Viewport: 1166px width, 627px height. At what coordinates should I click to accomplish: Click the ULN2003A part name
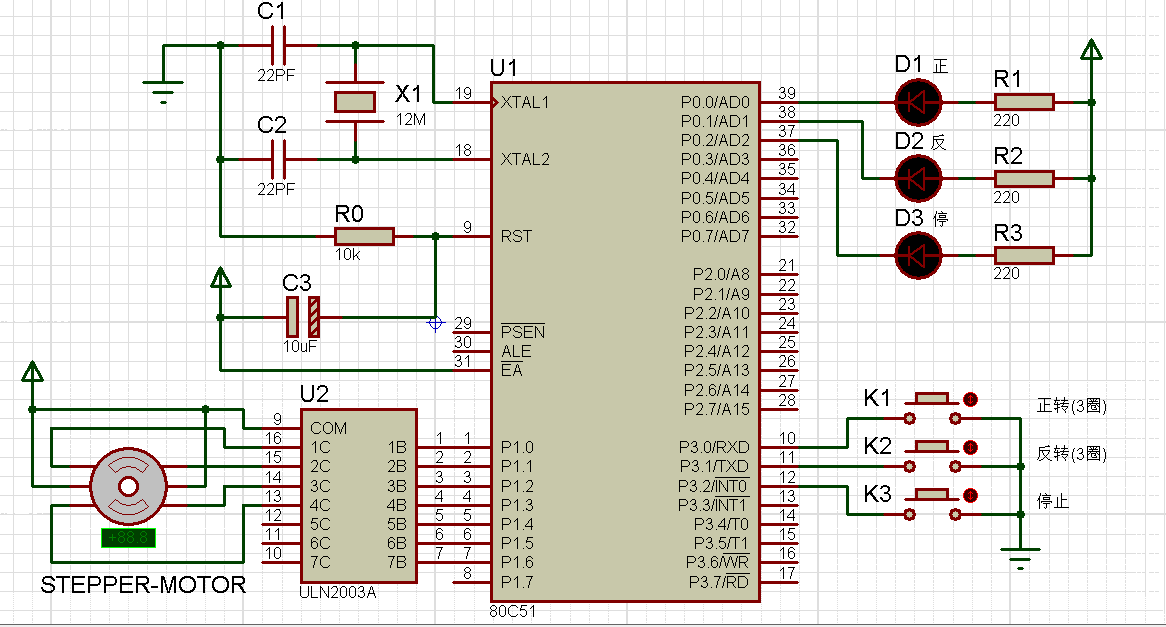click(x=338, y=593)
